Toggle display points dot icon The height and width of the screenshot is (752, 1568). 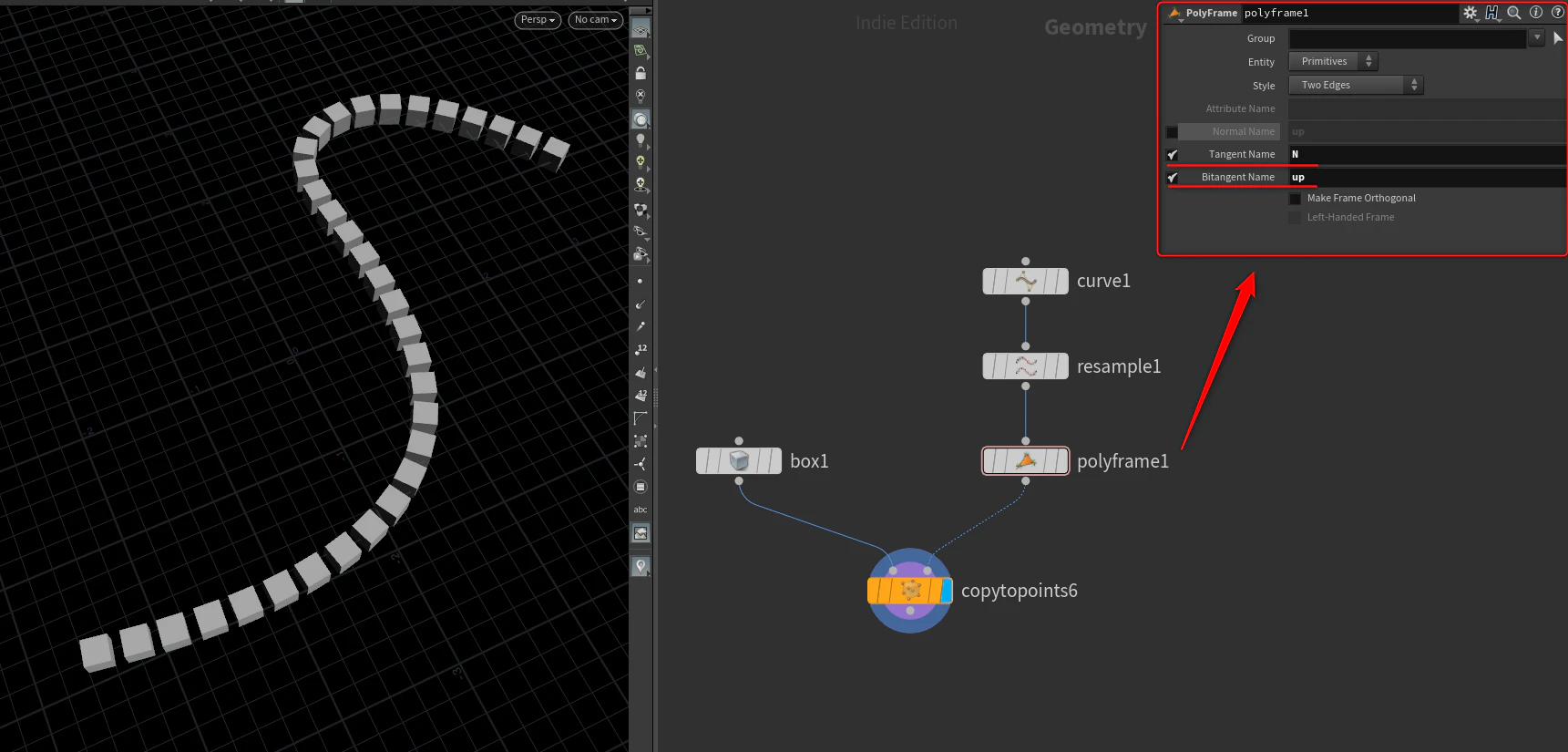[x=641, y=281]
